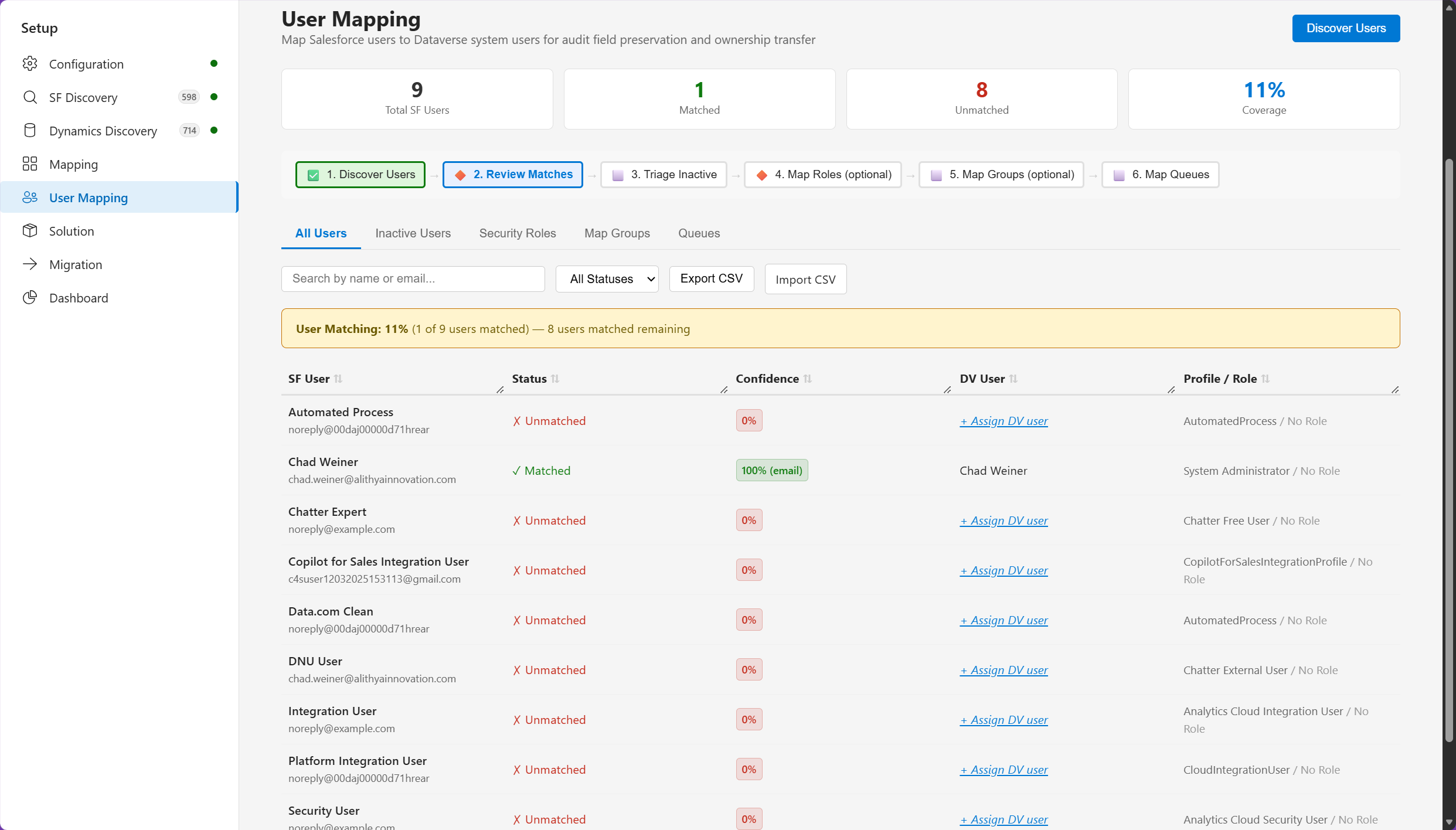Click the Migration arrow icon
1456x830 pixels.
click(x=30, y=264)
